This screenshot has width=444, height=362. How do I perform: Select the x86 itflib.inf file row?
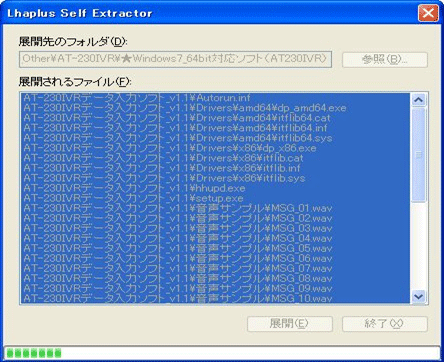[215, 168]
